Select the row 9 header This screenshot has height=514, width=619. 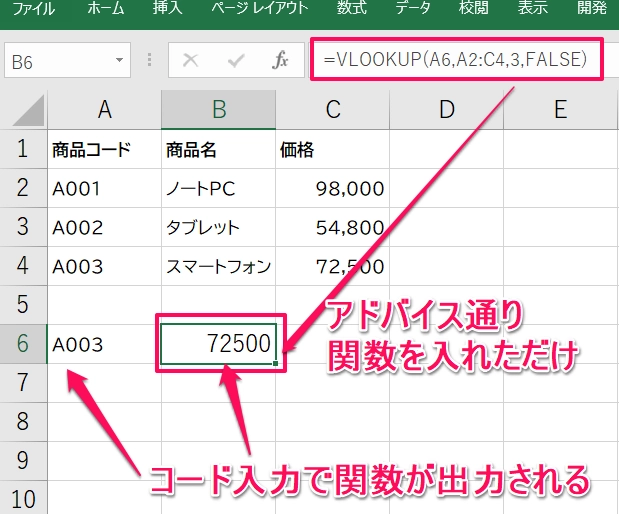click(x=23, y=461)
